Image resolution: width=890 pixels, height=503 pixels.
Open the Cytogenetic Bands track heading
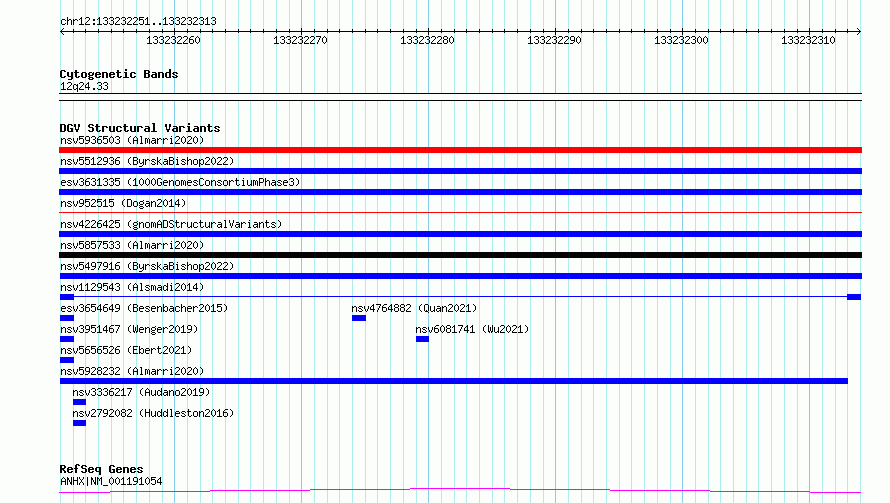119,74
